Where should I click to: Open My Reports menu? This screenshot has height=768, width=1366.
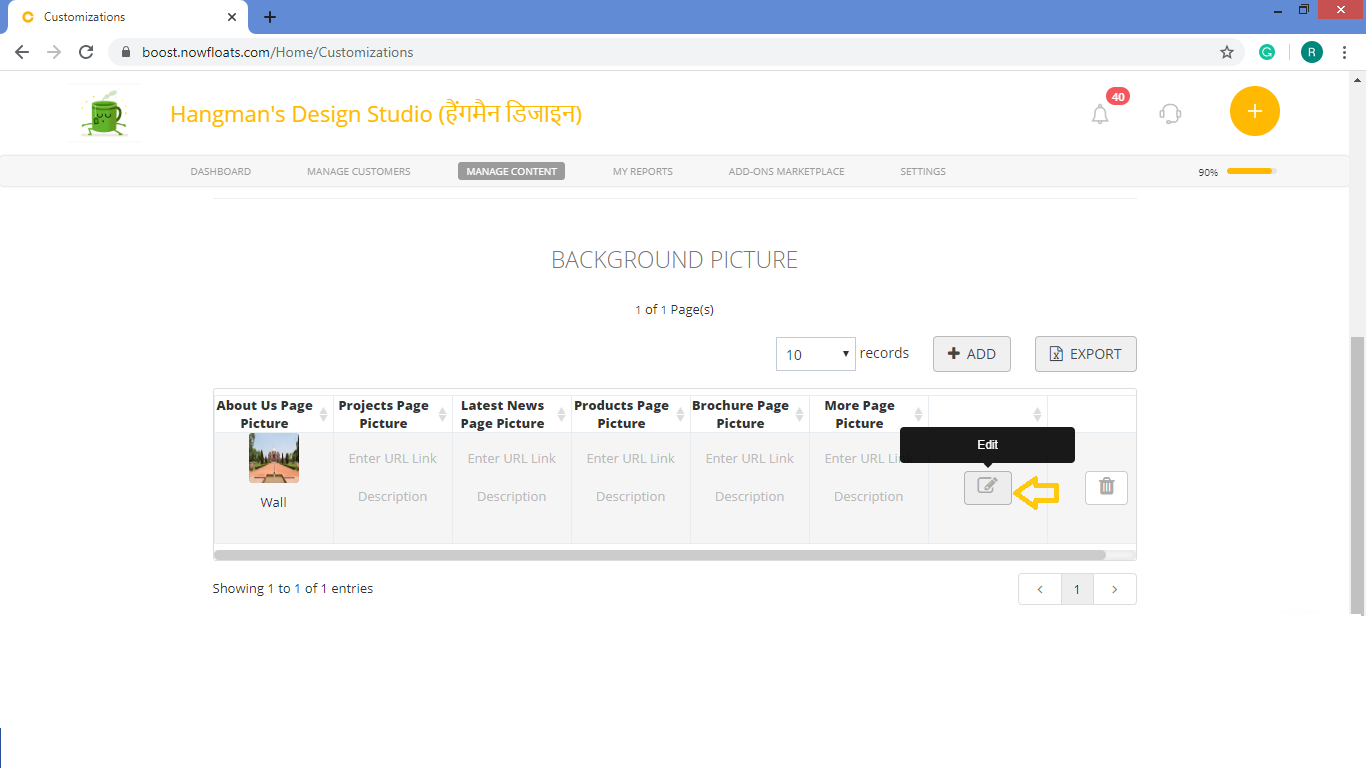[x=643, y=171]
